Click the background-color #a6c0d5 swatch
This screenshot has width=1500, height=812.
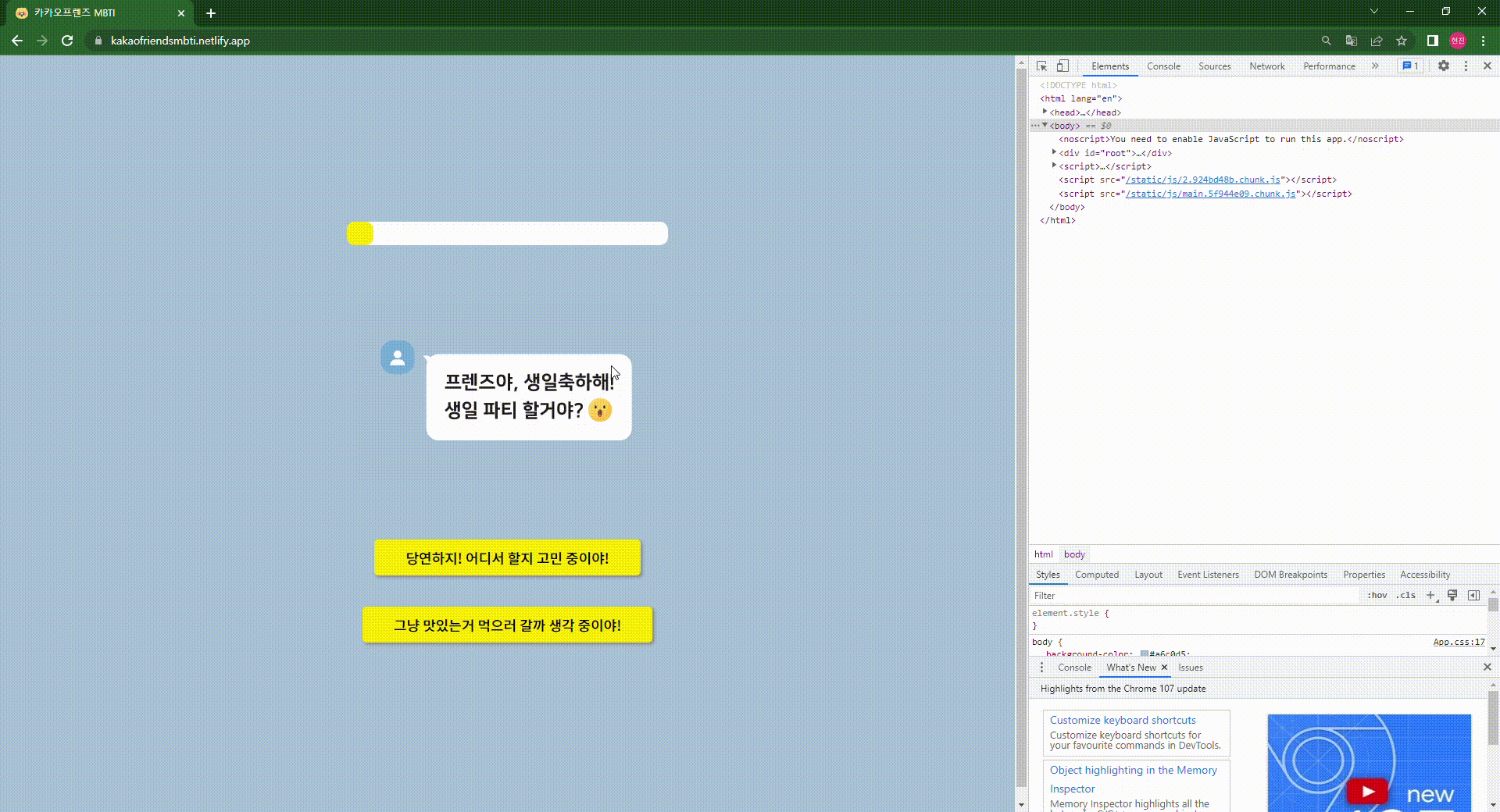coord(1144,654)
